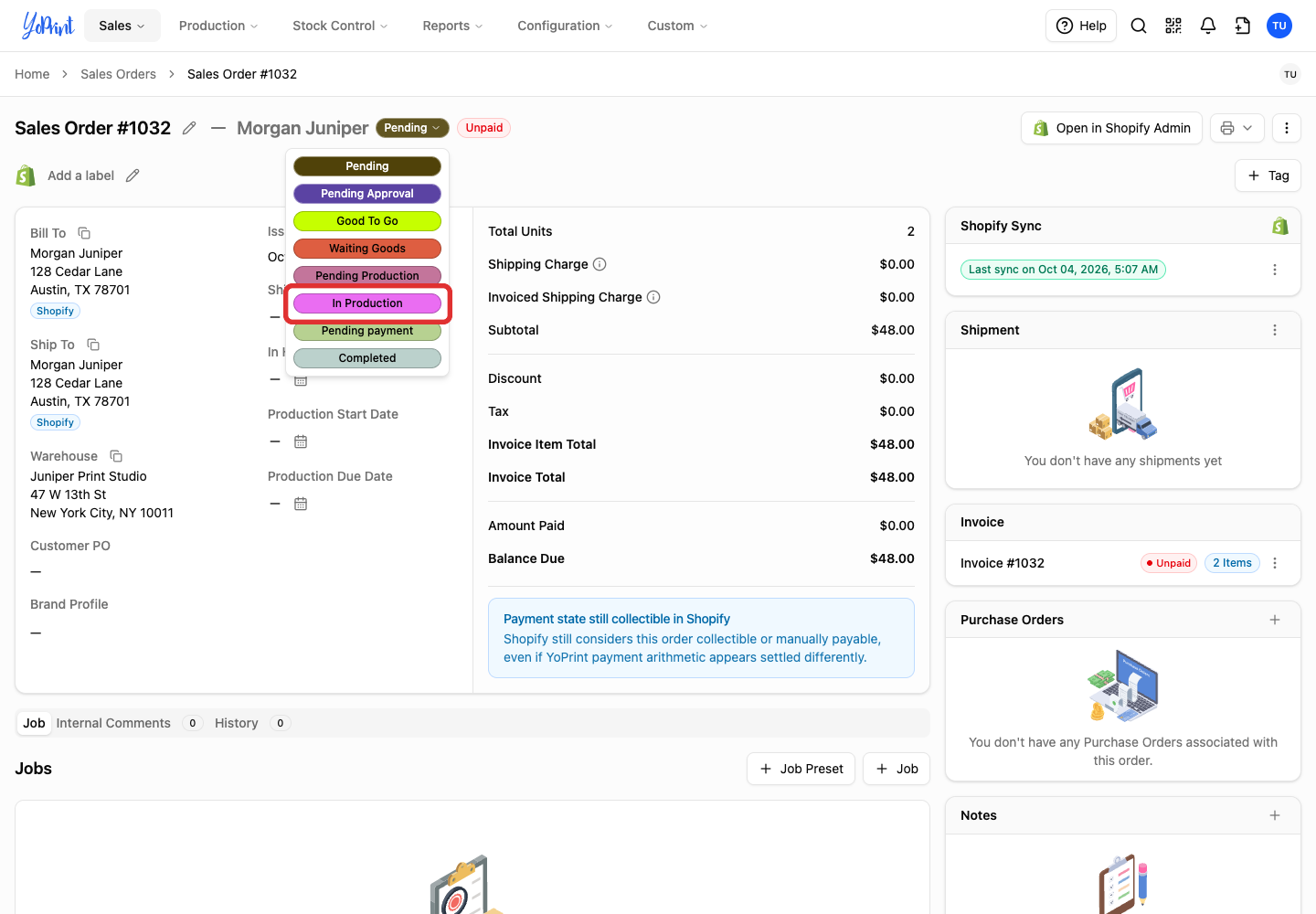The height and width of the screenshot is (914, 1316).
Task: Open the order's three-dot more menu
Action: pyautogui.click(x=1287, y=128)
